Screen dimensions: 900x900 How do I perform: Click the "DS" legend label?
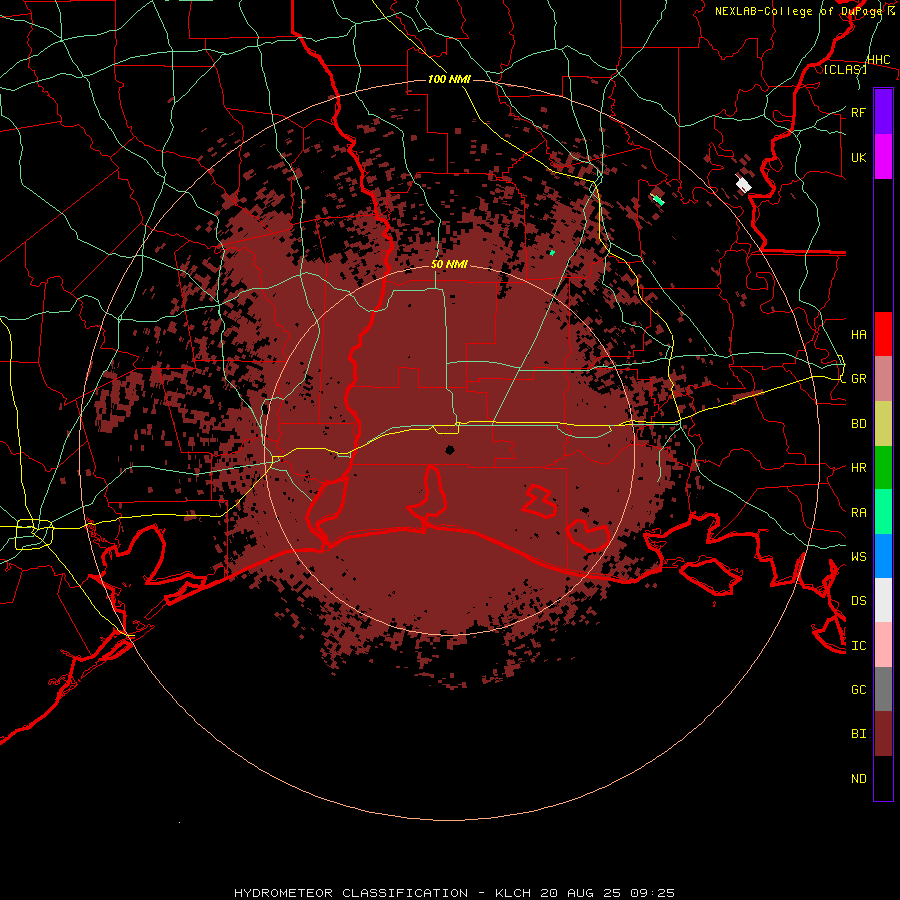coord(858,601)
